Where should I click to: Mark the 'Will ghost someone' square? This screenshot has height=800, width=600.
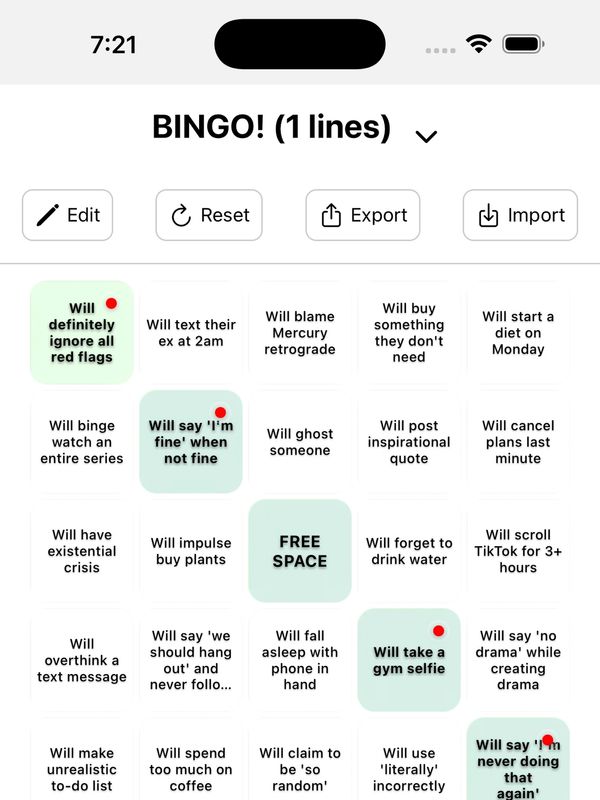pyautogui.click(x=300, y=441)
